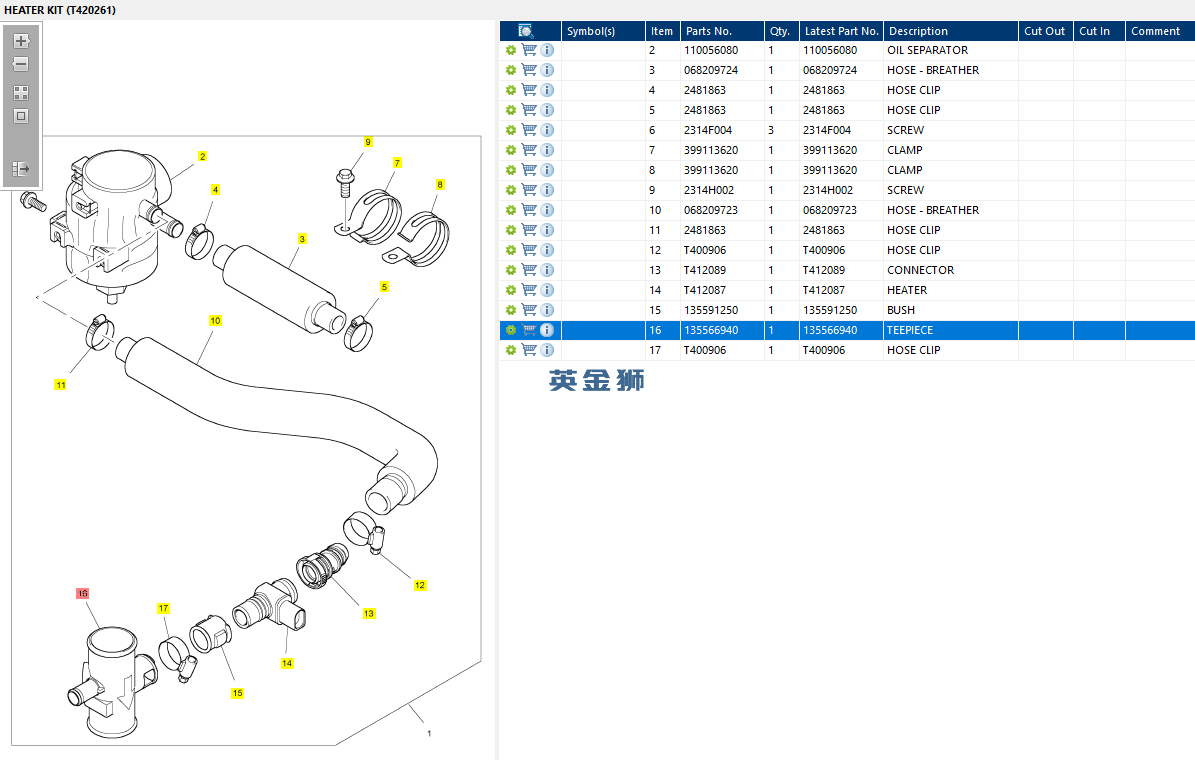Select part number T412089 in Latest Part No. column

click(x=841, y=270)
